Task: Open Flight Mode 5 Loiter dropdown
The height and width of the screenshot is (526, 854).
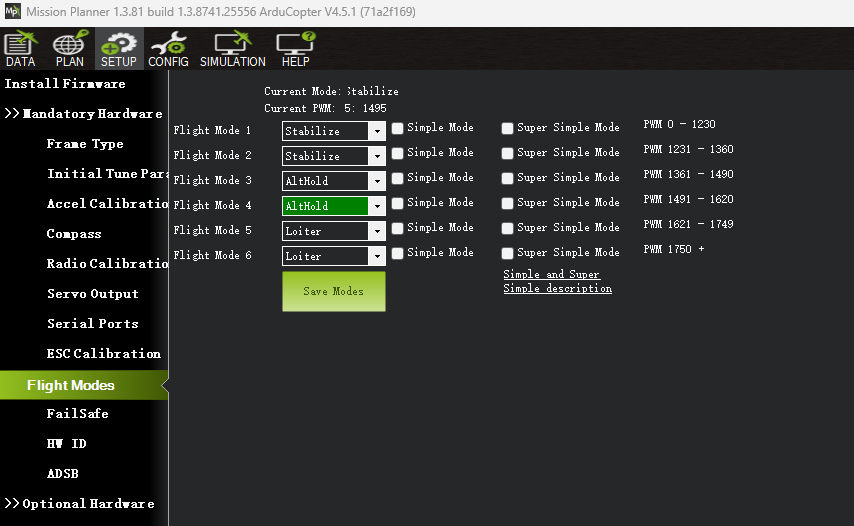Action: 333,231
